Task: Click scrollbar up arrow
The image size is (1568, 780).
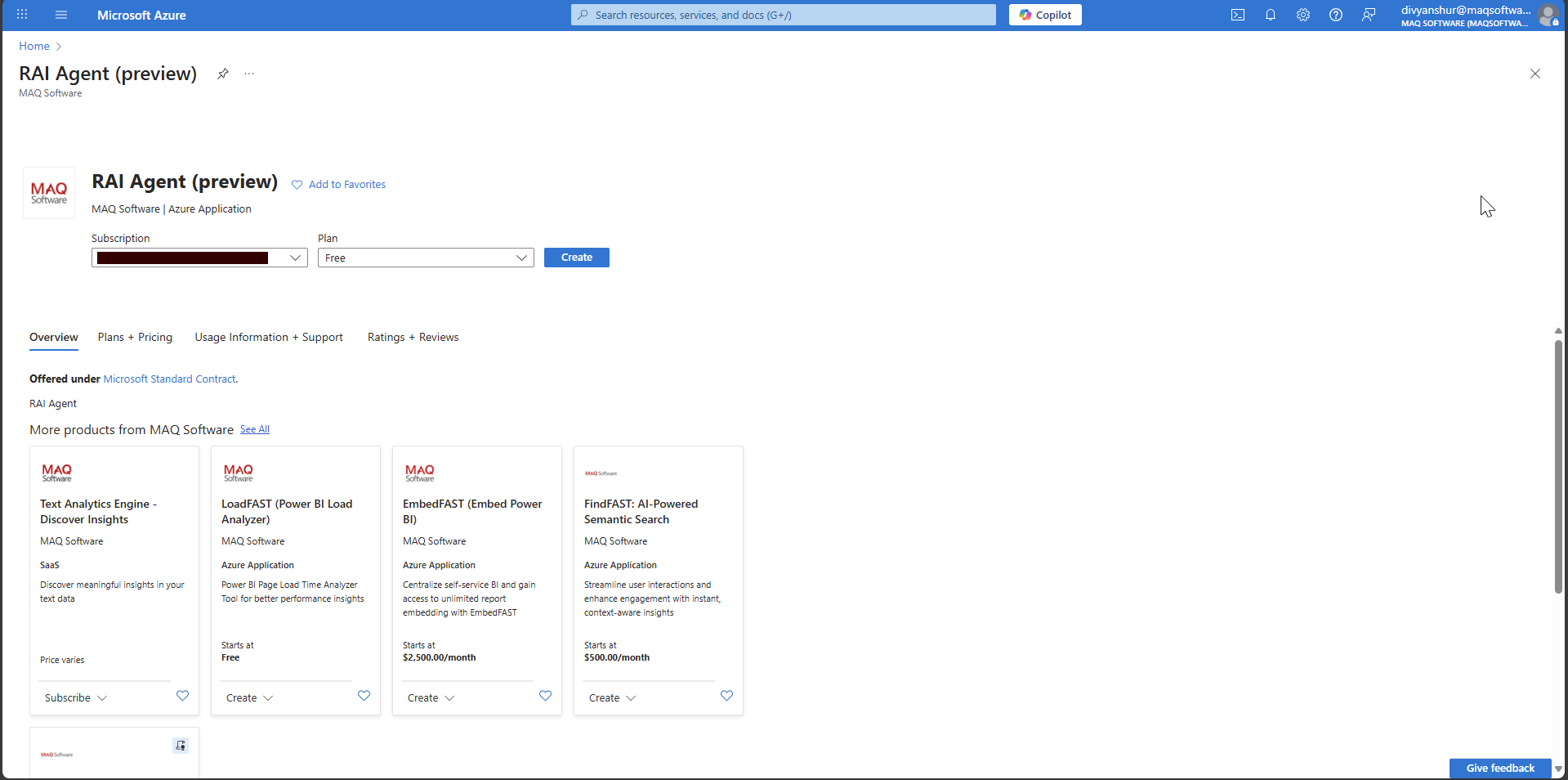Action: pos(1558,331)
